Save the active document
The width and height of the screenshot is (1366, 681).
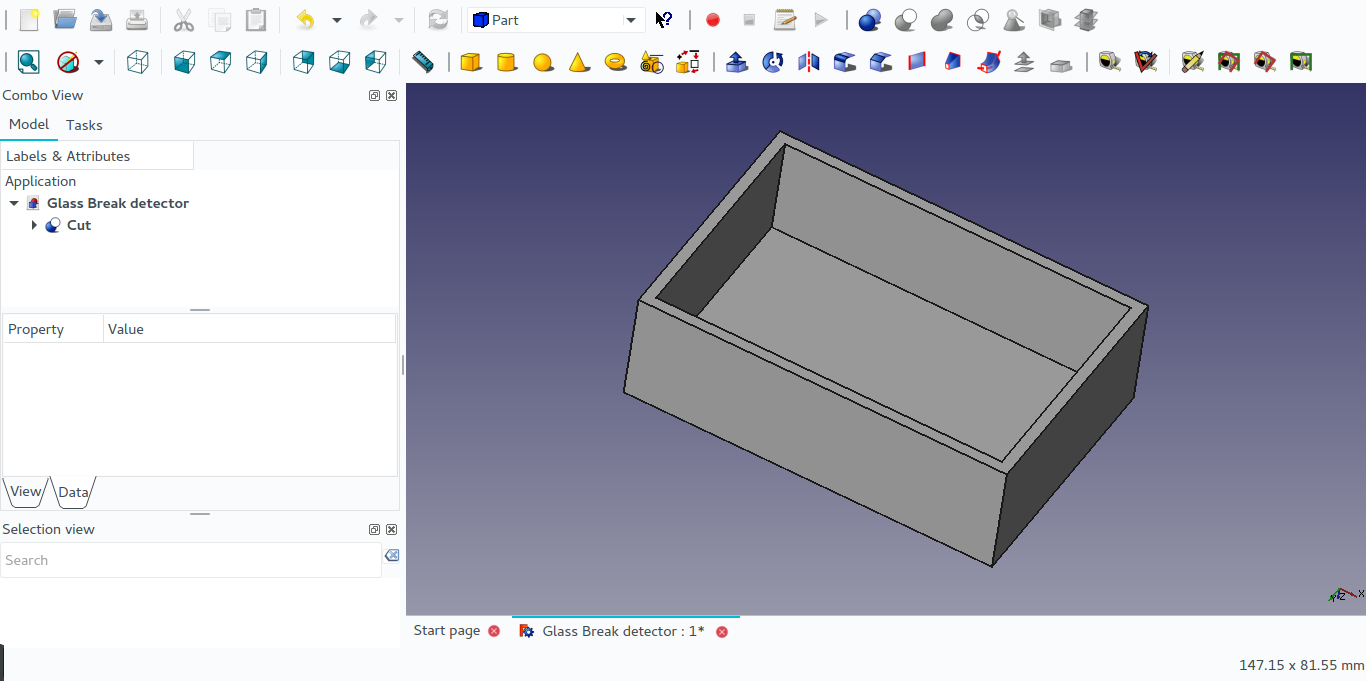point(101,20)
